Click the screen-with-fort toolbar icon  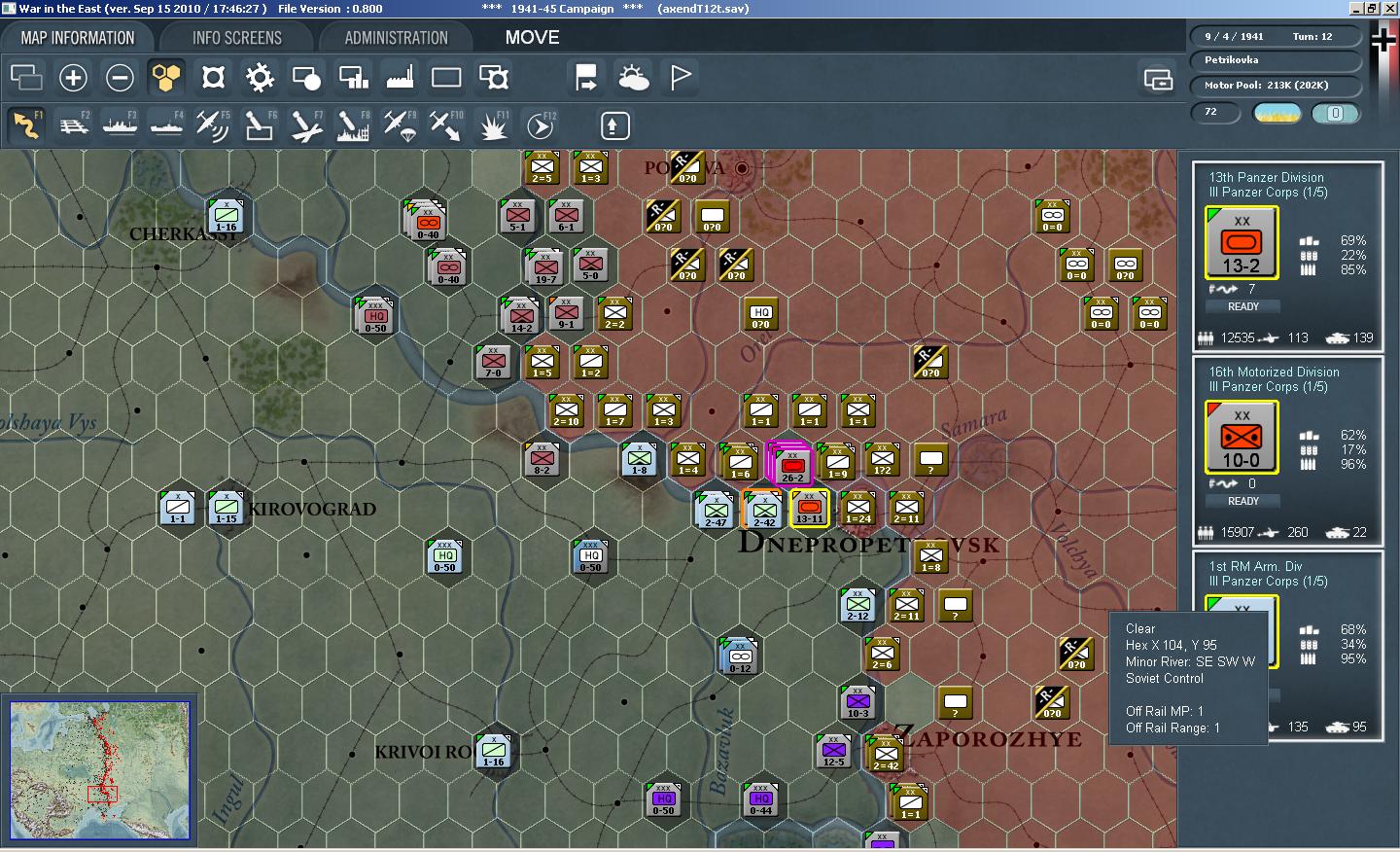pos(494,77)
